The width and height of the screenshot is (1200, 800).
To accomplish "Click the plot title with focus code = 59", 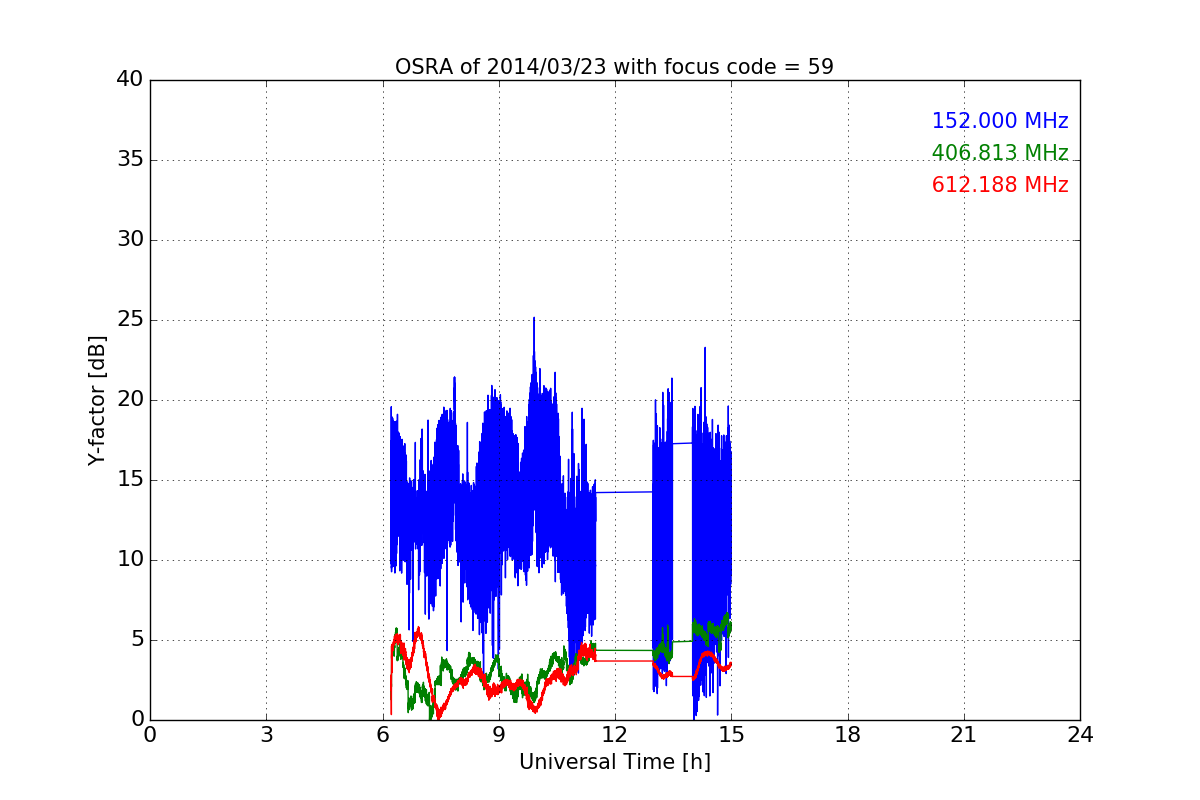I will coord(614,67).
